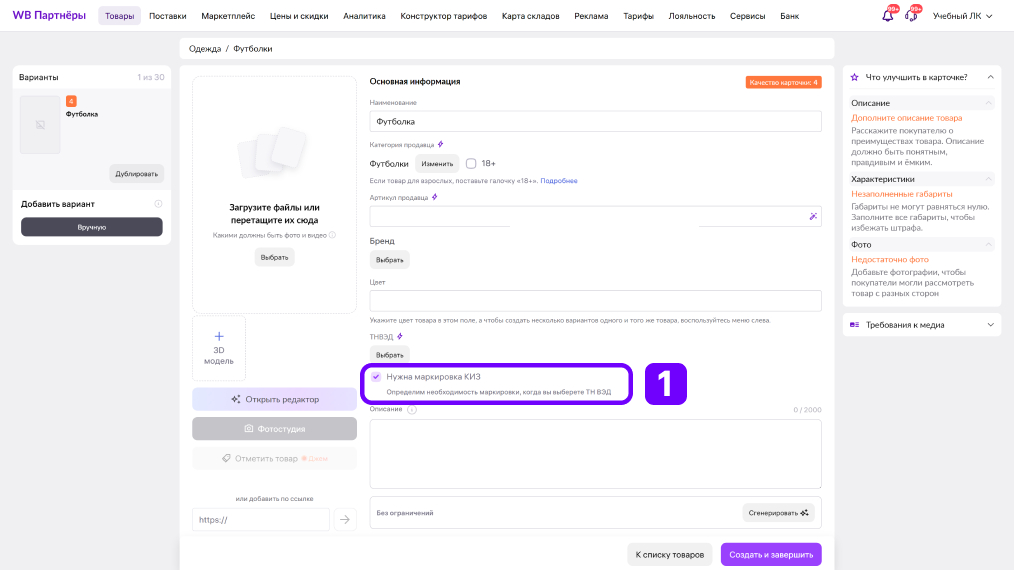
Task: Click the Футболка variant image placeholder
Action: tap(40, 125)
